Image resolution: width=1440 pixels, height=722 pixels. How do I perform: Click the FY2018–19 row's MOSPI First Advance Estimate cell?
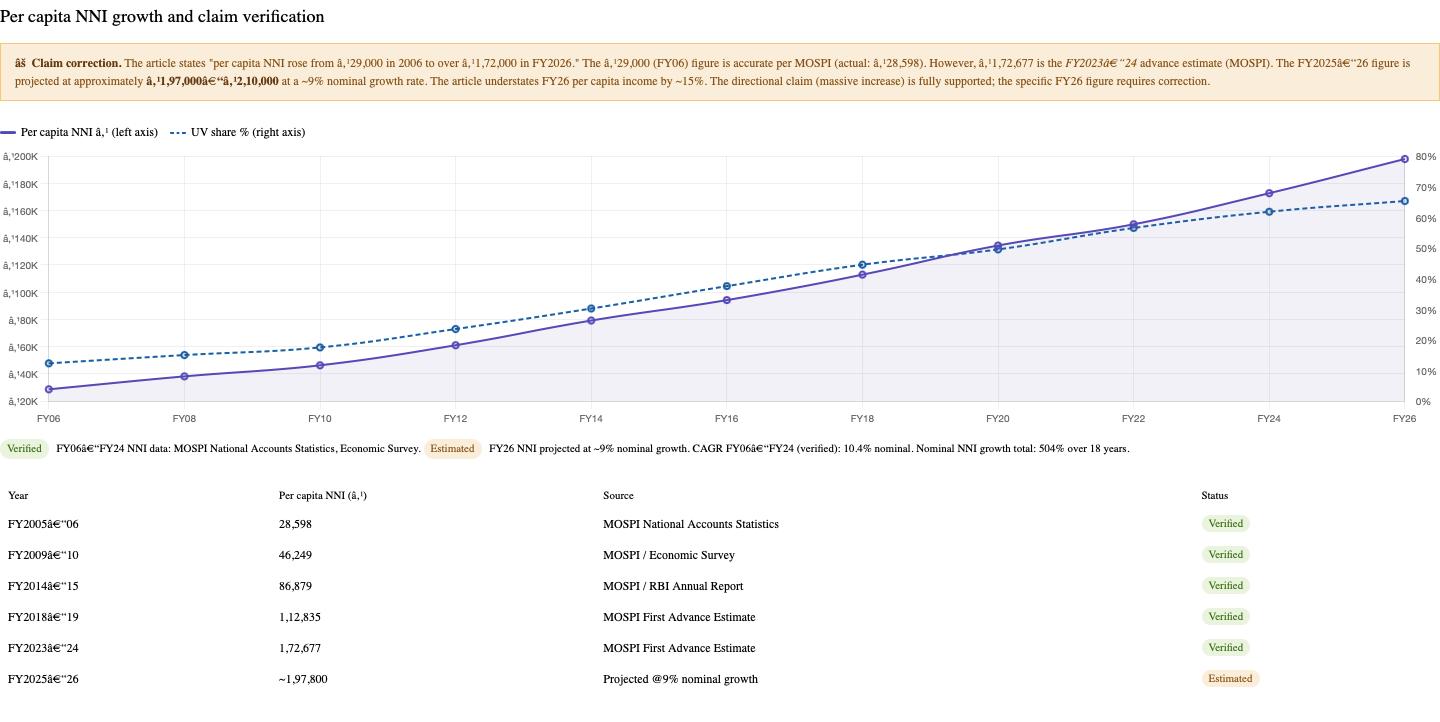click(679, 617)
